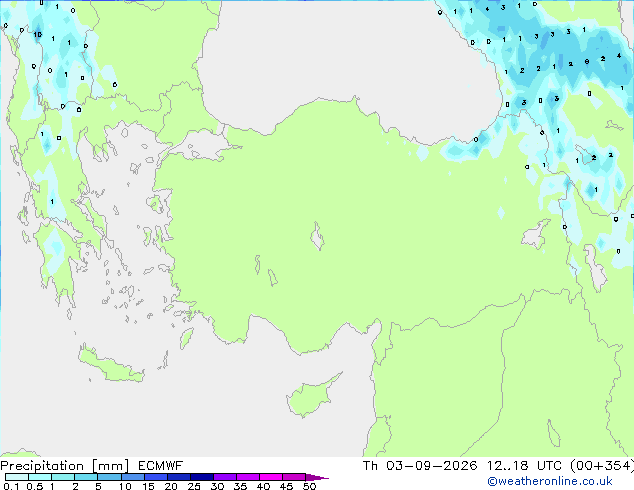634x490 pixels.
Task: Open the weatheronline.co.uk copyright link
Action: tap(550, 481)
